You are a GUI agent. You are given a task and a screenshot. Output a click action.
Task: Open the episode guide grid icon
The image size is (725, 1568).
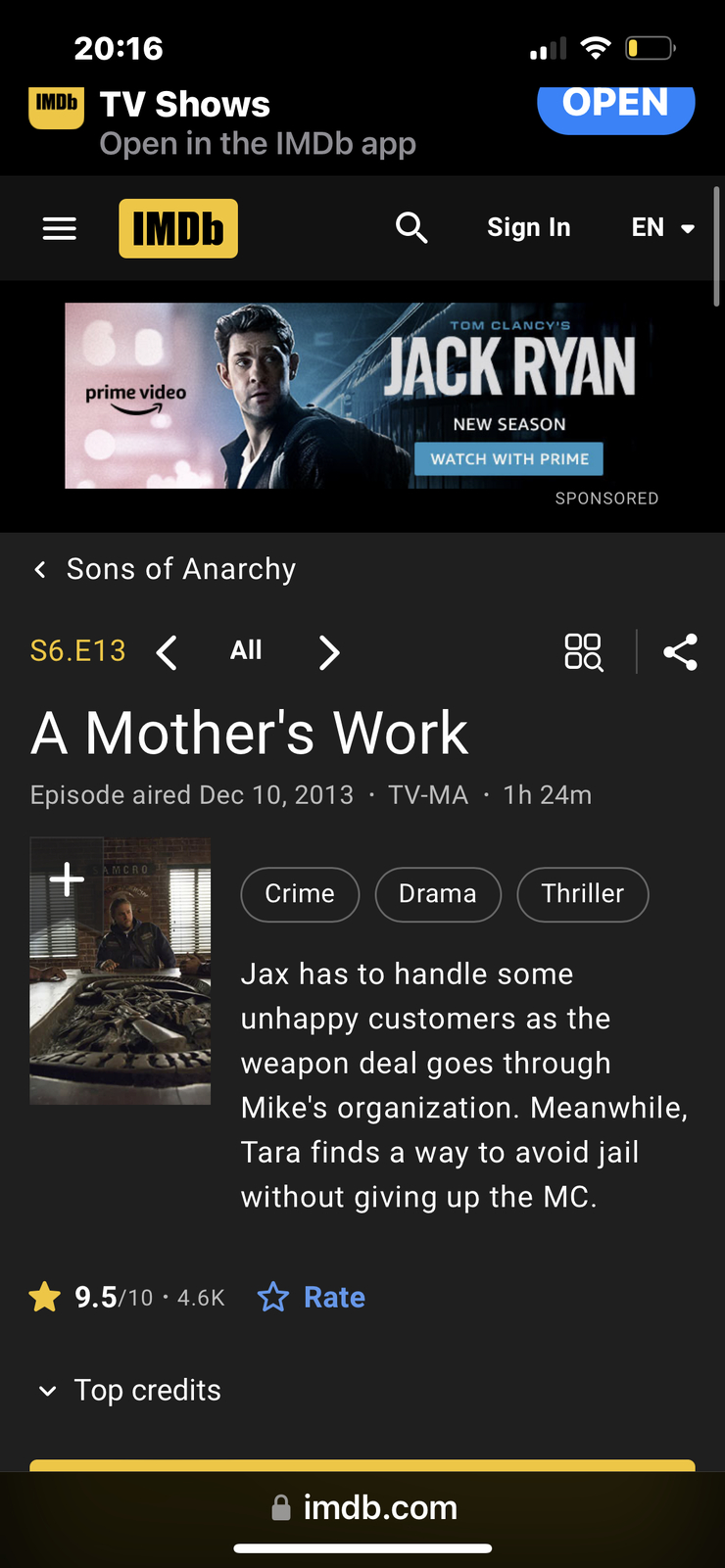click(584, 652)
